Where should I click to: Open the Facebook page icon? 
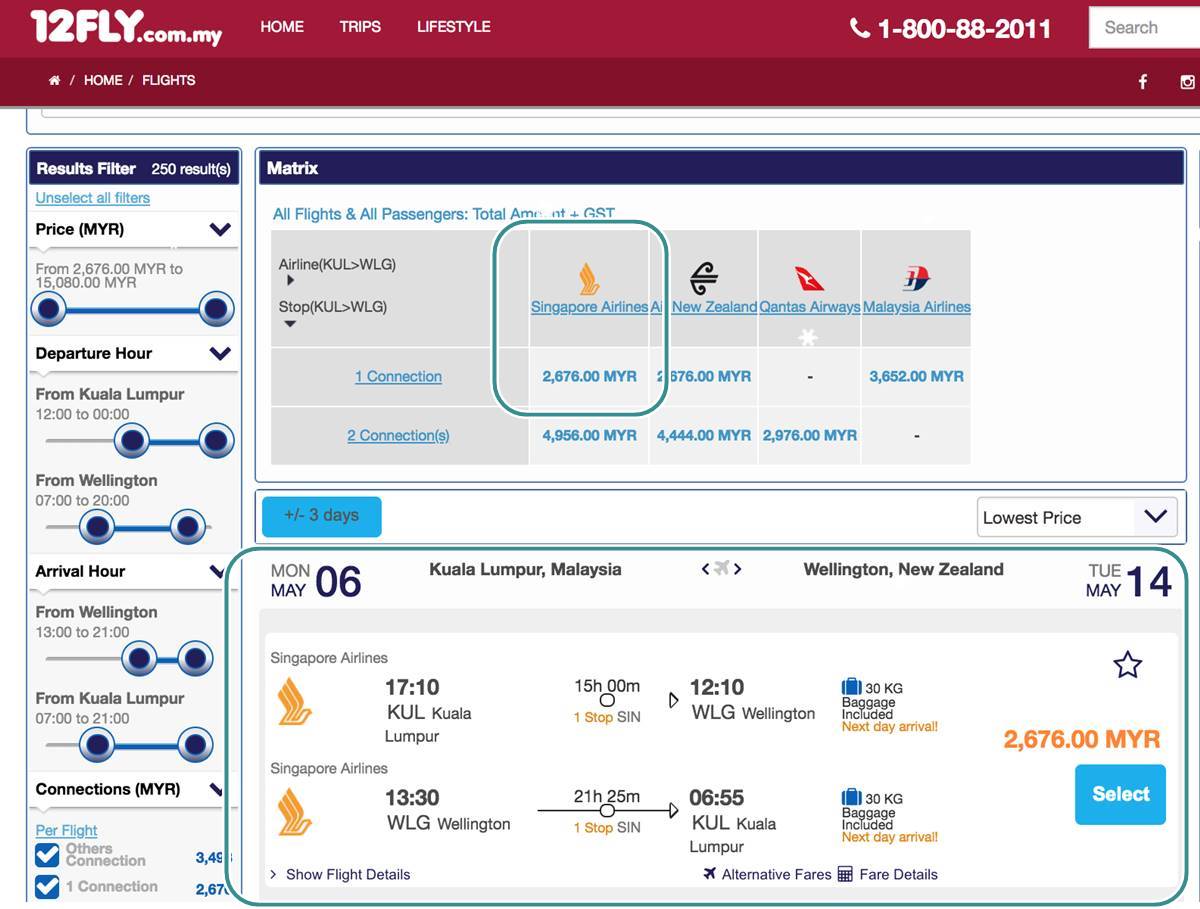coord(1143,82)
